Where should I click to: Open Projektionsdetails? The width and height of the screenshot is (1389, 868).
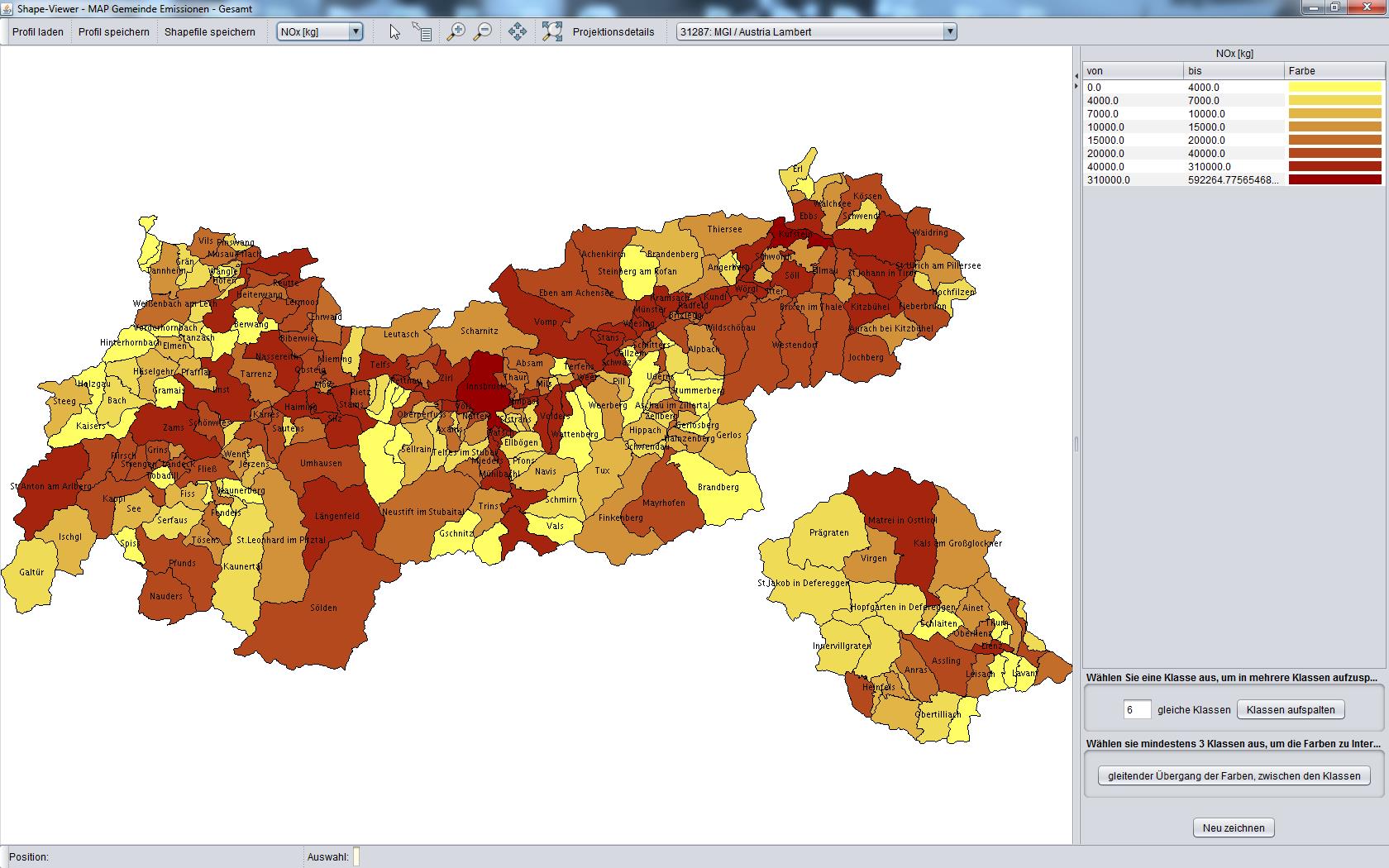pos(613,32)
